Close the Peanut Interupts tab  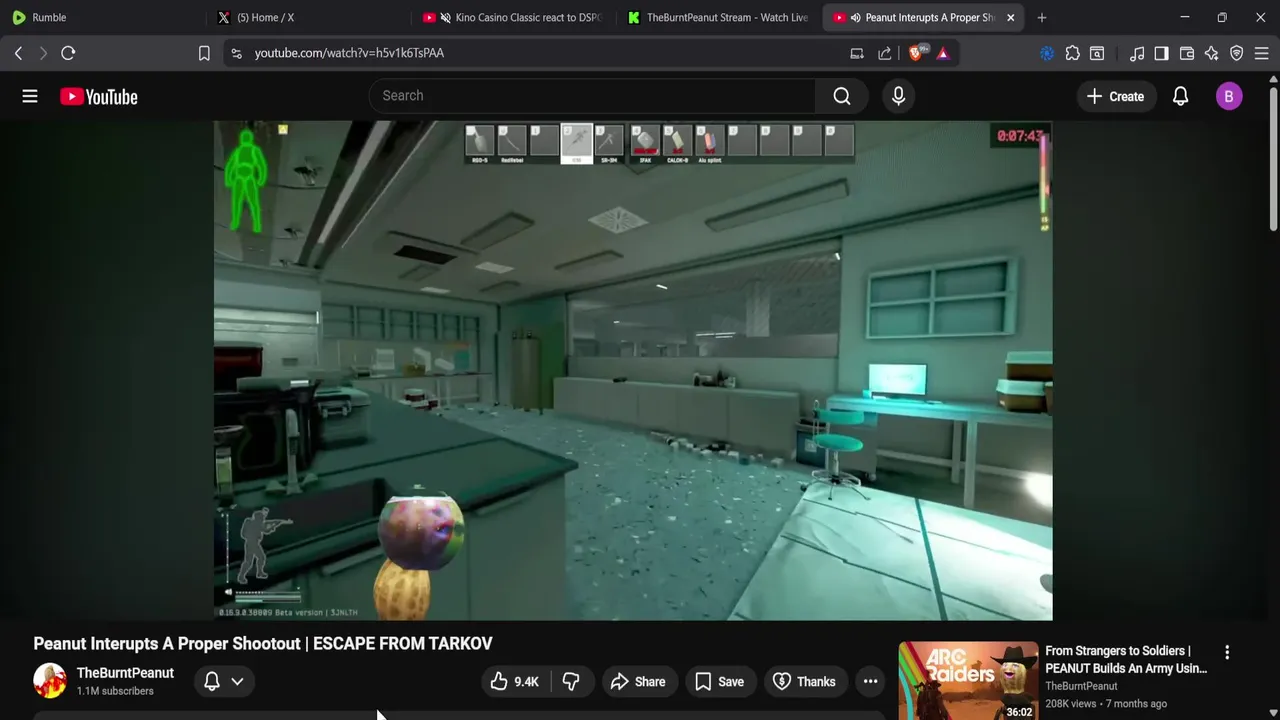[1010, 17]
